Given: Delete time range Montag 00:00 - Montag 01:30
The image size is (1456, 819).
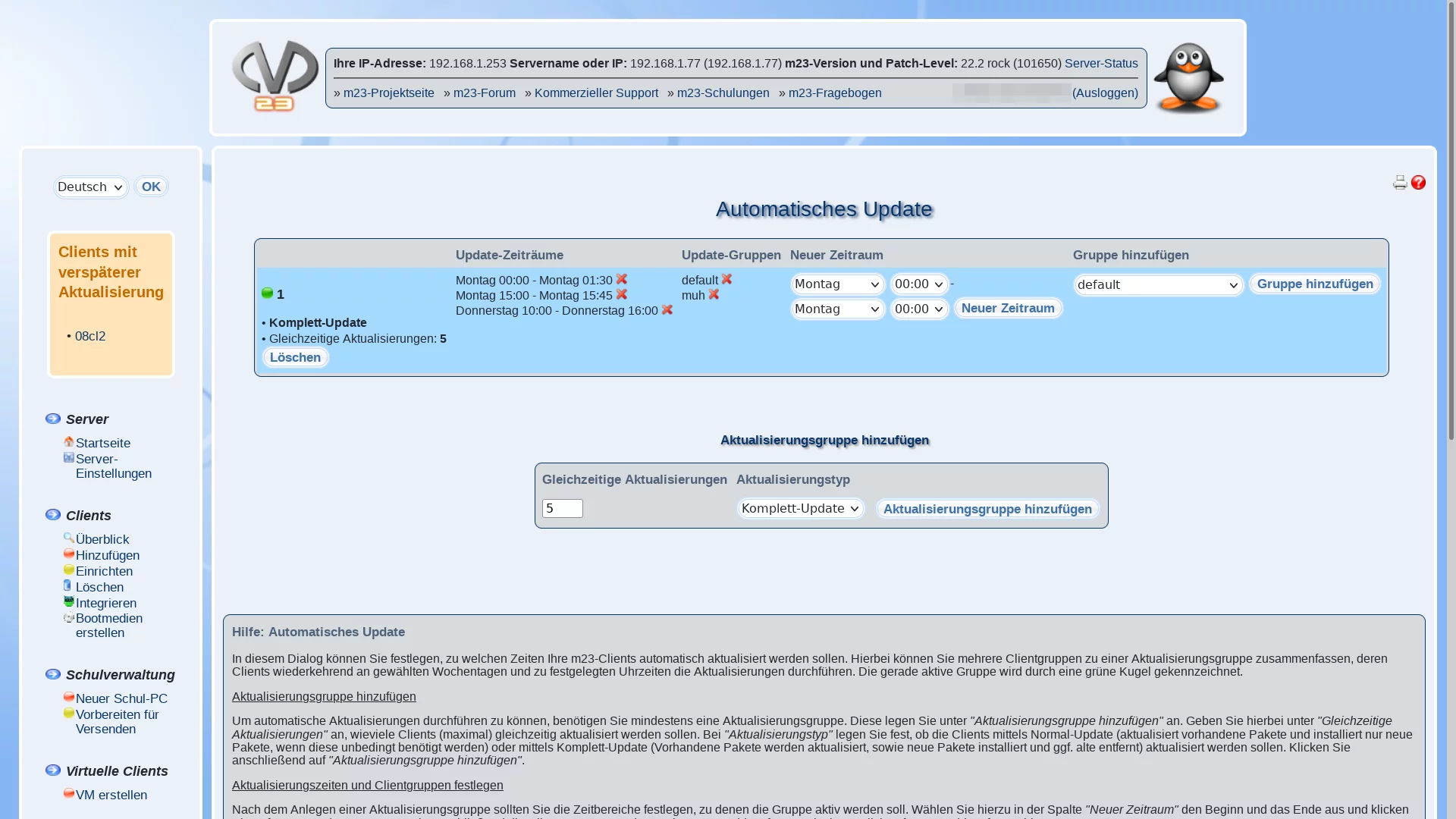Looking at the screenshot, I should tap(622, 279).
